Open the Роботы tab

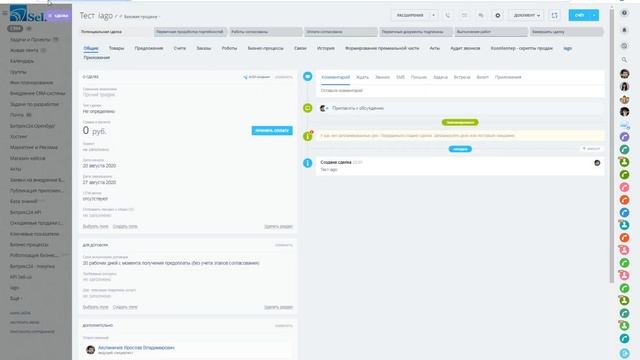(x=229, y=48)
